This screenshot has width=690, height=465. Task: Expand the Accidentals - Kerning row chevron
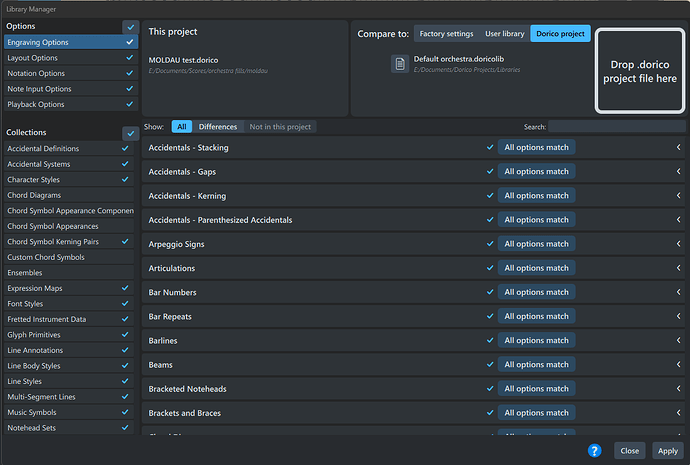click(x=678, y=195)
